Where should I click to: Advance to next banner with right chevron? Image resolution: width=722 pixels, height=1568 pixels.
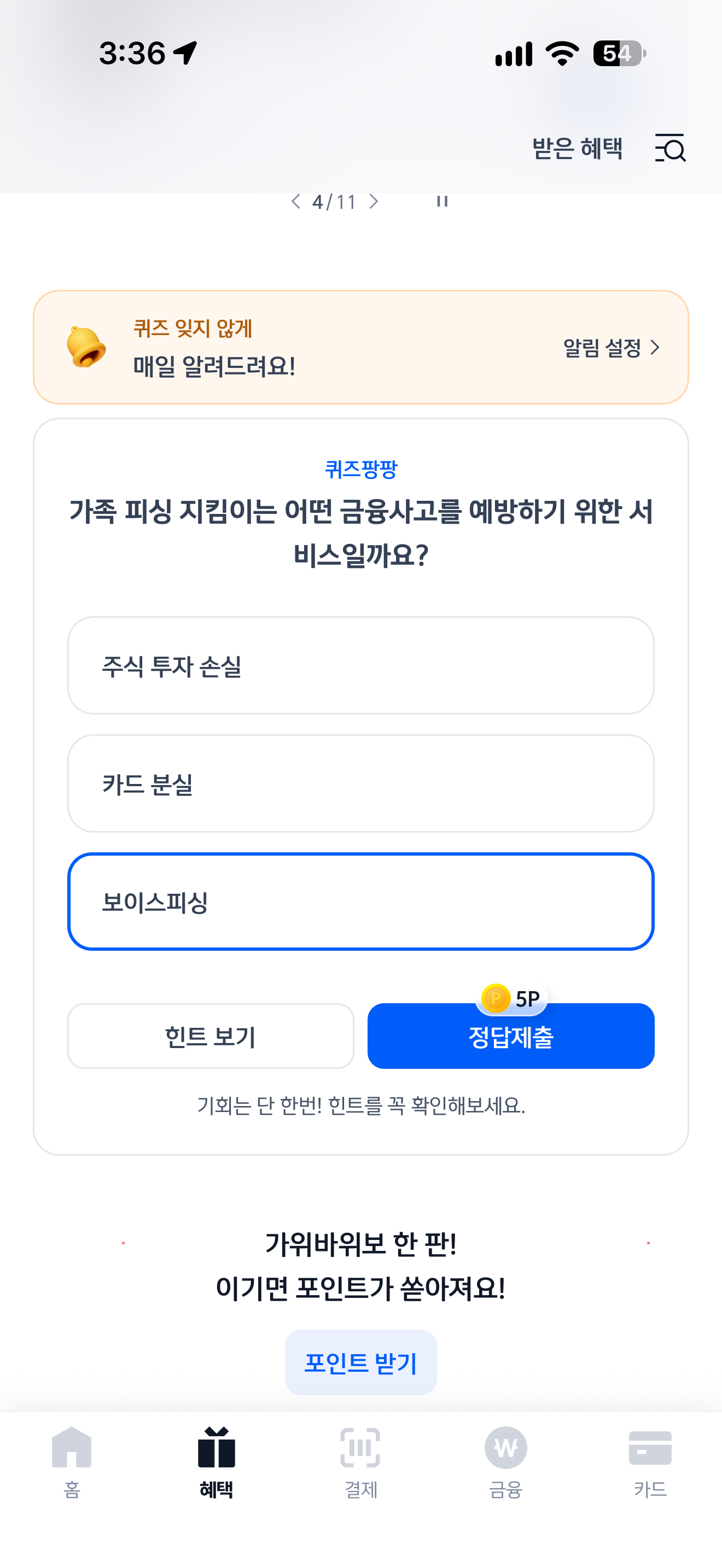click(374, 202)
